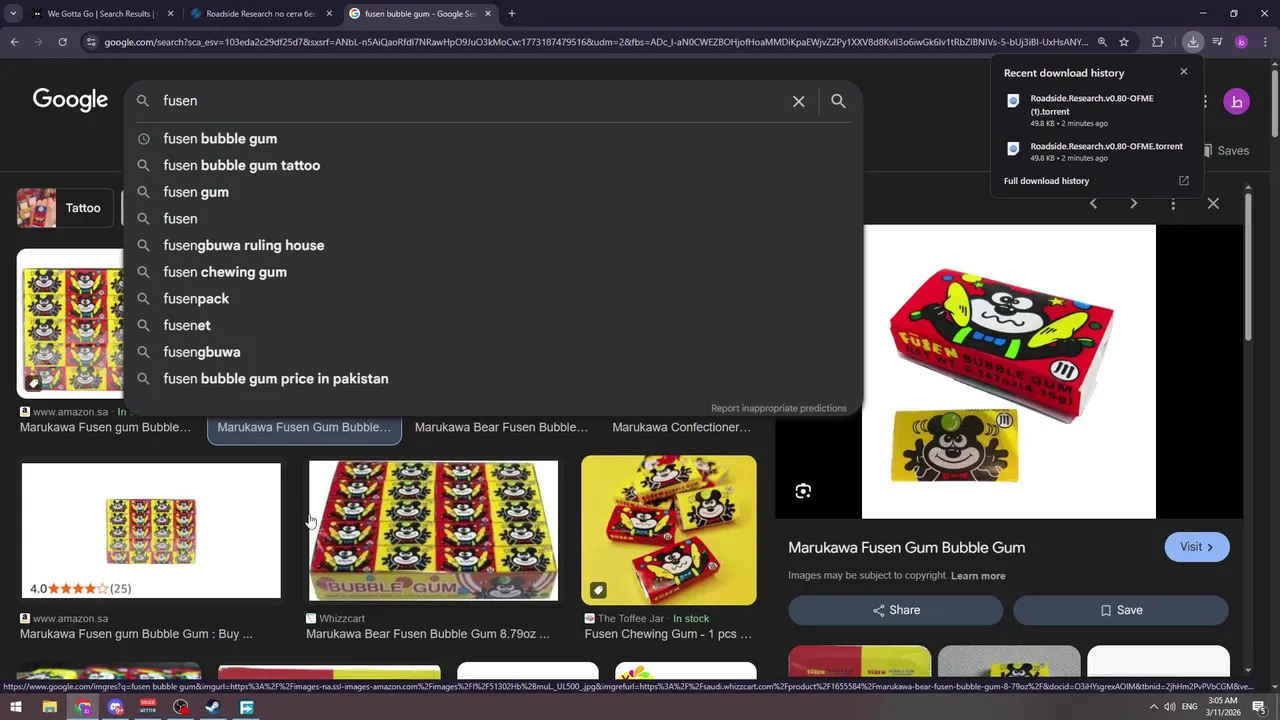Choose suggestion 'fusenpack'

tap(493, 299)
